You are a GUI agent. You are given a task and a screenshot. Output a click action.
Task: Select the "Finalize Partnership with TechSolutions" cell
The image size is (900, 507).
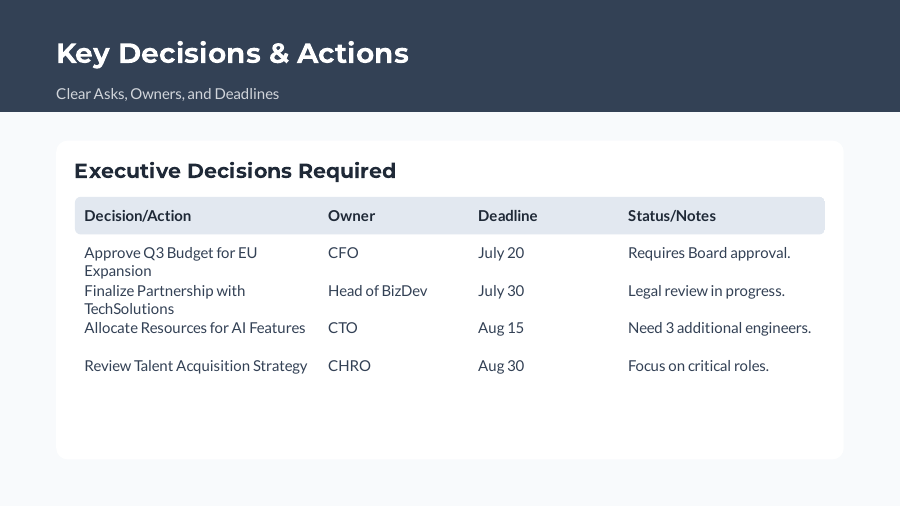tap(164, 300)
